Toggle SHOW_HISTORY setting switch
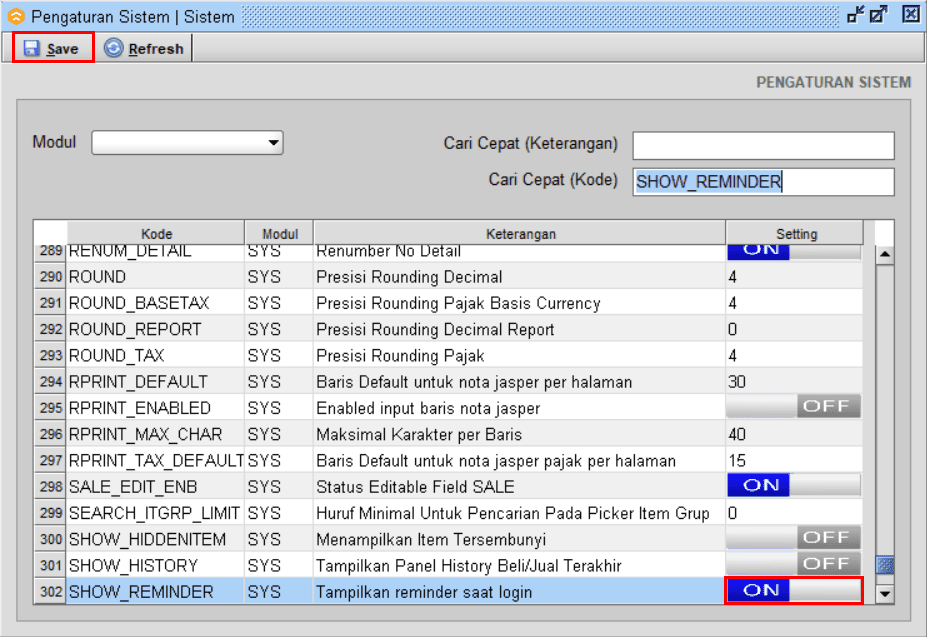This screenshot has width=927, height=637. pos(793,564)
